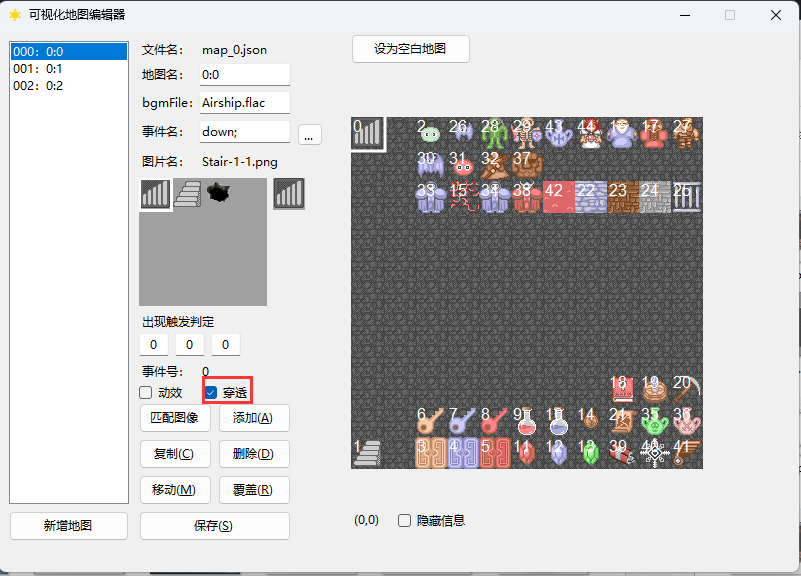
Task: Select map 002: 0:2 in list
Action: coord(69,85)
